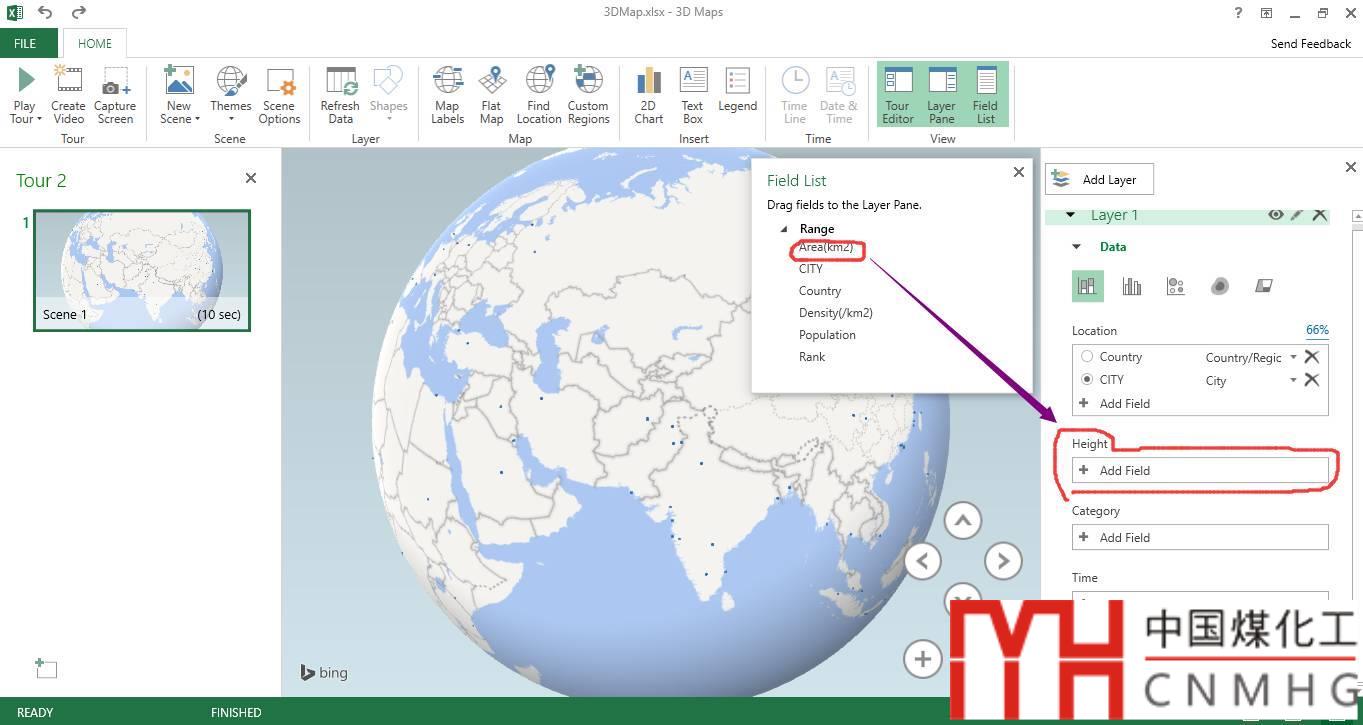The width and height of the screenshot is (1363, 725).
Task: Collapse the Data section
Action: pyautogui.click(x=1077, y=247)
